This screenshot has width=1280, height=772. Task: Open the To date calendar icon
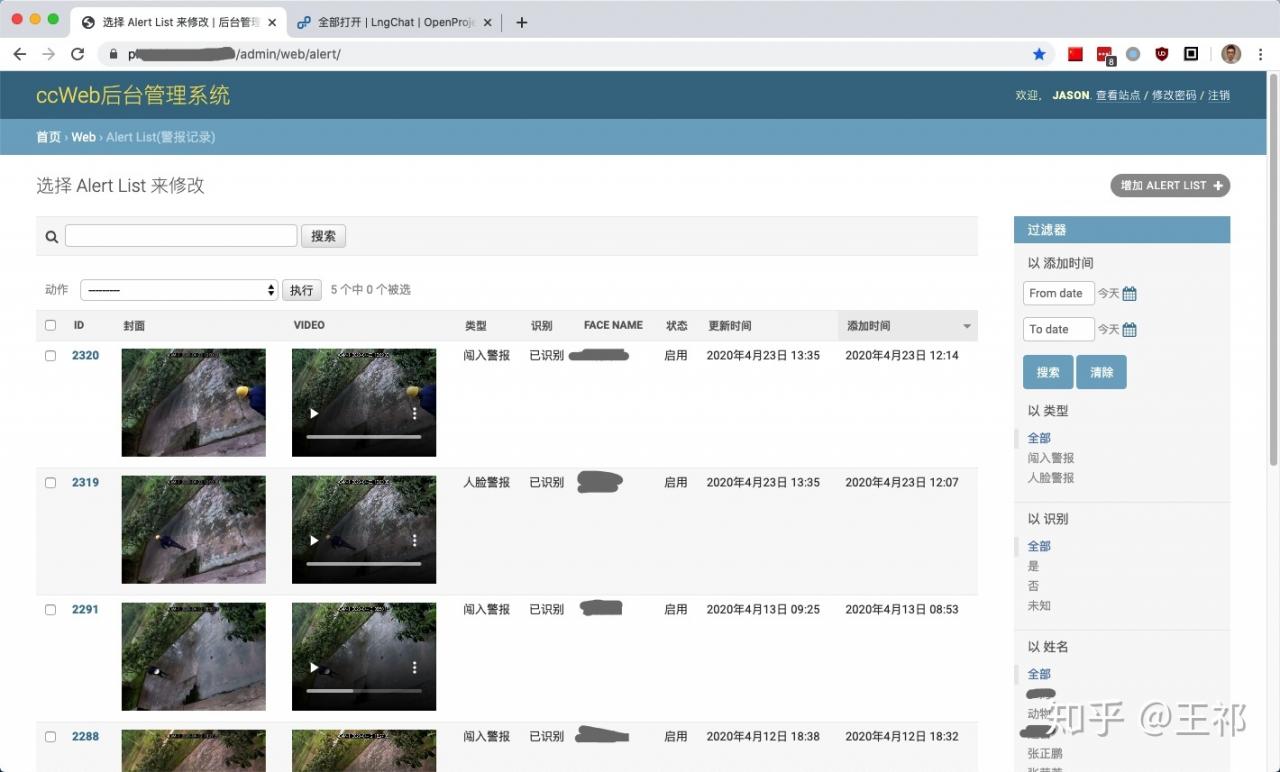click(x=1129, y=330)
